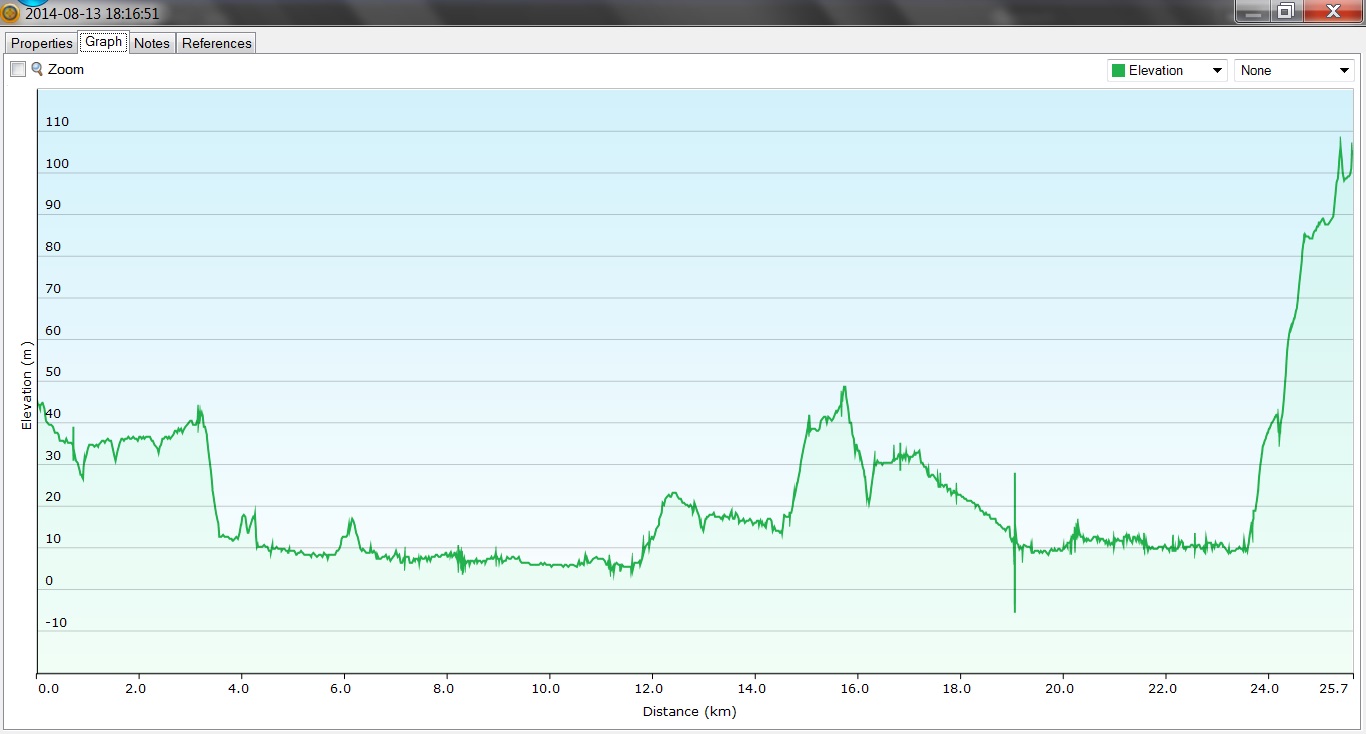Expand the None secondary series dropdown
Screen dimensions: 1366x734
tap(1294, 71)
